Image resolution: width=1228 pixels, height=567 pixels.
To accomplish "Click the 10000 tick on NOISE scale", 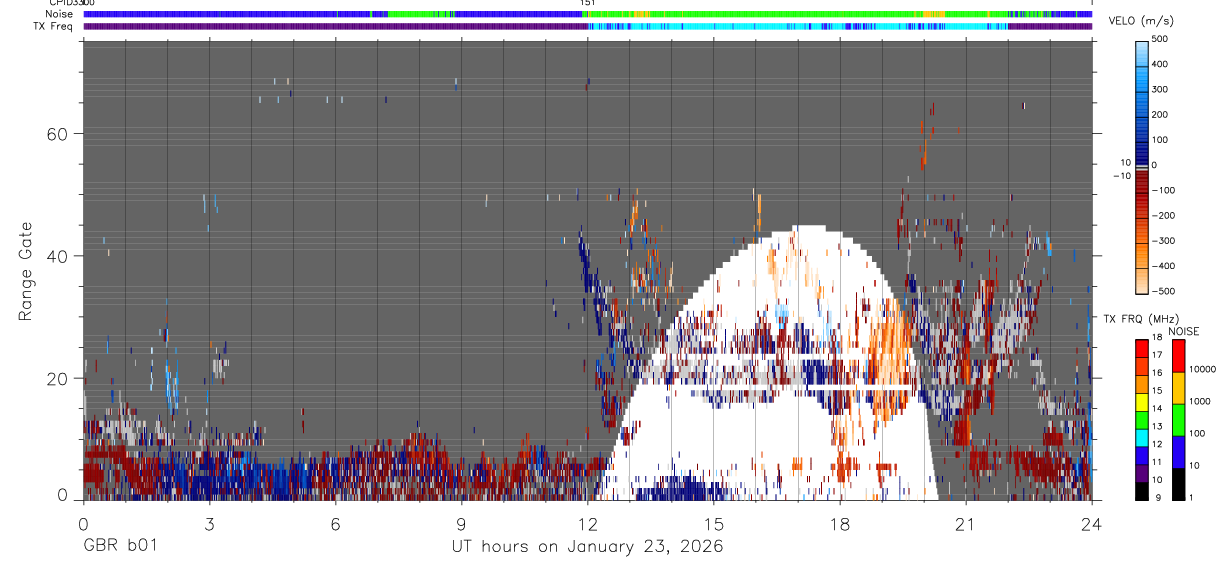I will [x=1204, y=368].
